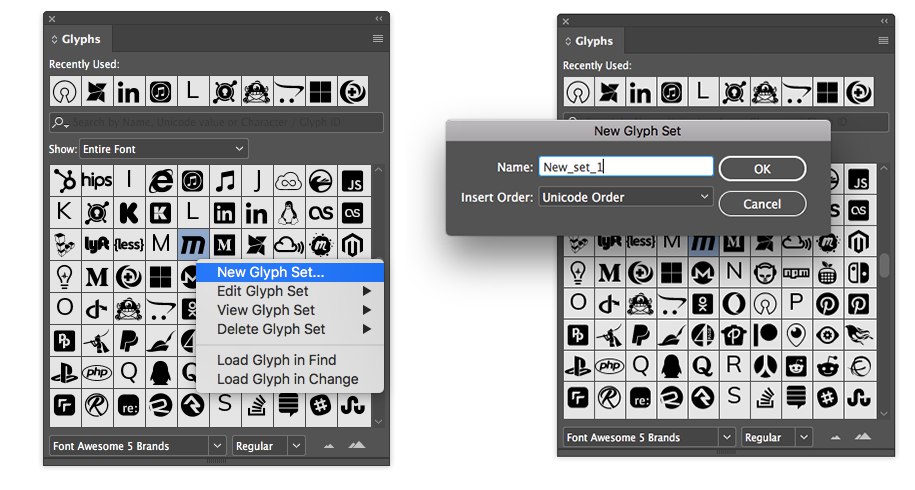This screenshot has width=915, height=490.
Task: Open the Insert Order Unicode Order dropdown
Action: click(x=626, y=197)
